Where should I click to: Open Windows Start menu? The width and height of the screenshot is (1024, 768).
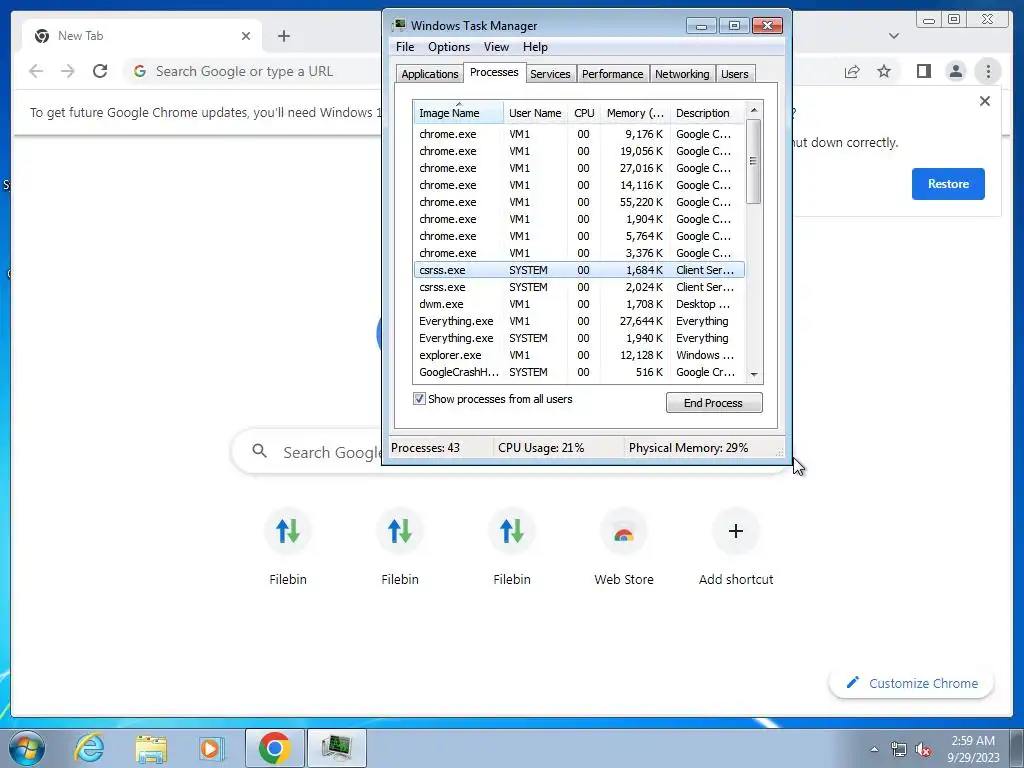27,748
